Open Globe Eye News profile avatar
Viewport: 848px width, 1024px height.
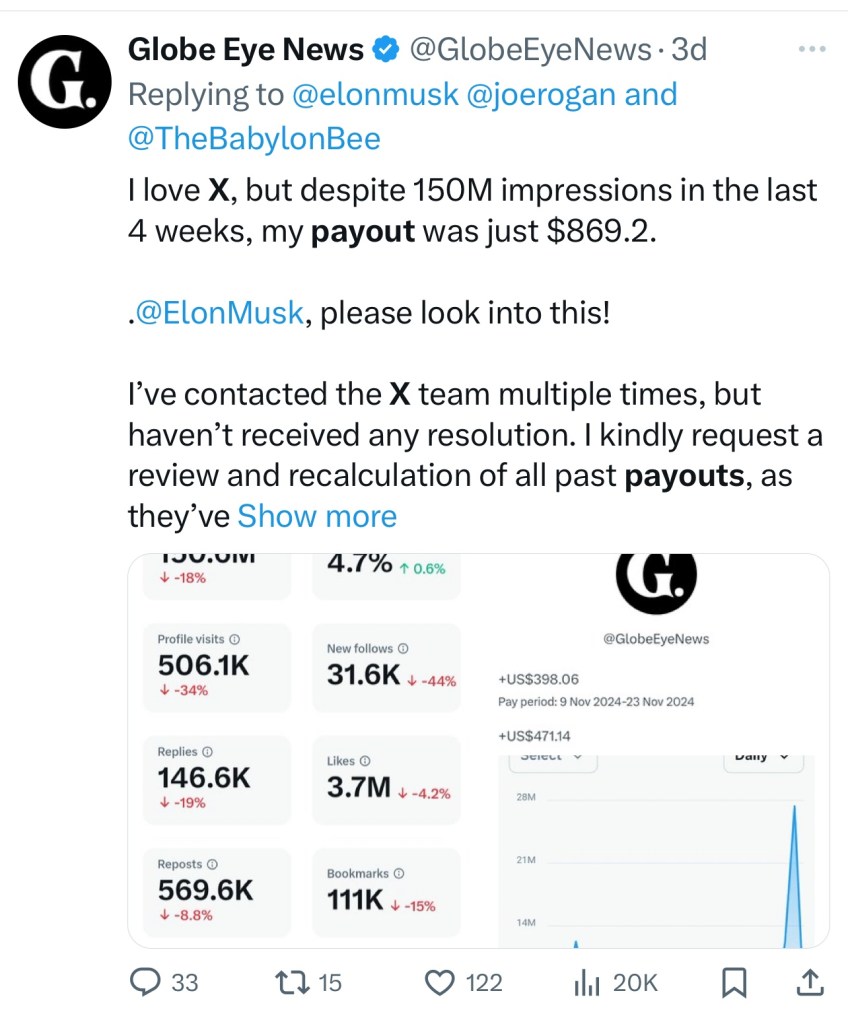pyautogui.click(x=65, y=81)
